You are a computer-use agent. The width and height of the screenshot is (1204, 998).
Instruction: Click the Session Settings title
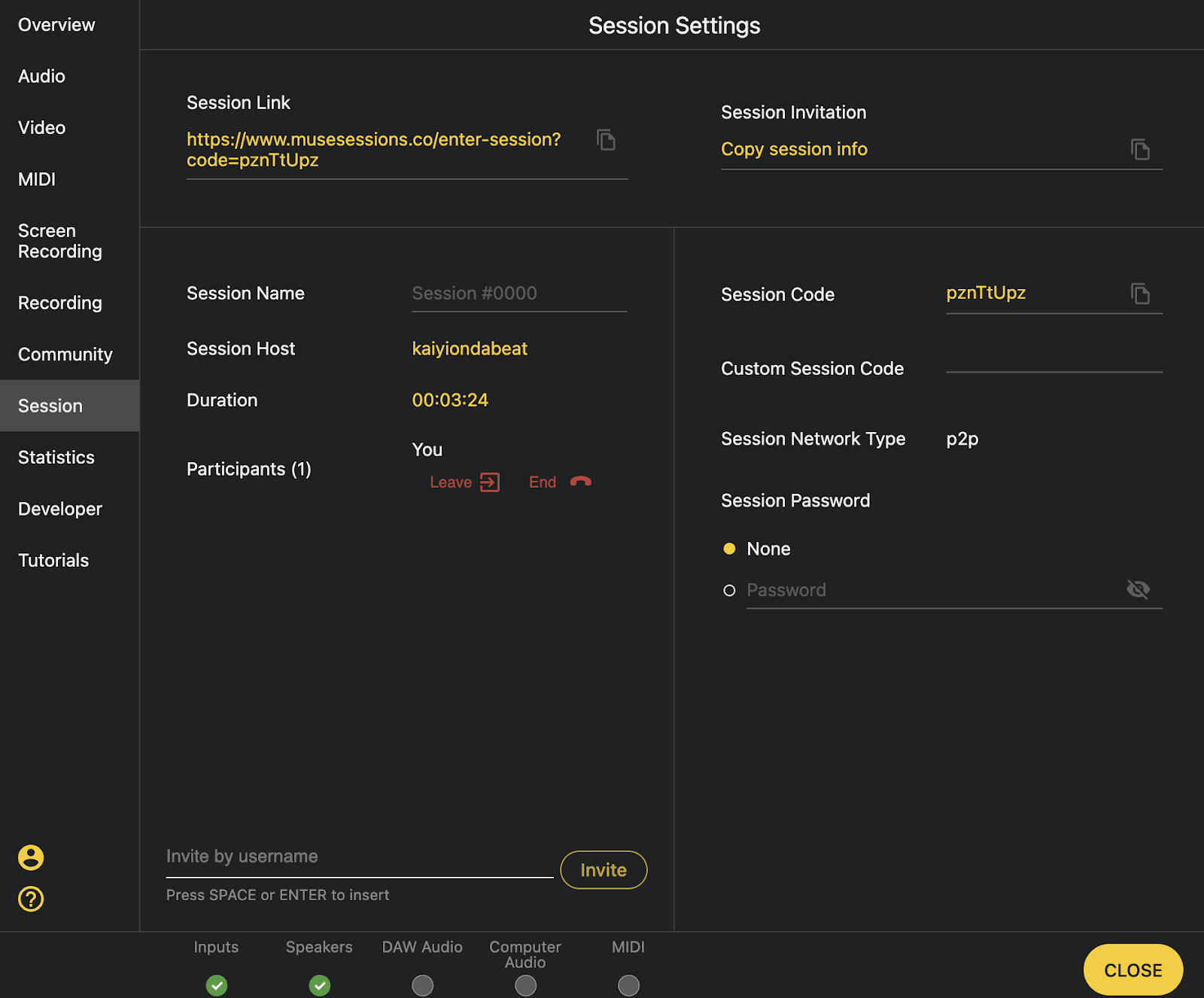tap(674, 26)
